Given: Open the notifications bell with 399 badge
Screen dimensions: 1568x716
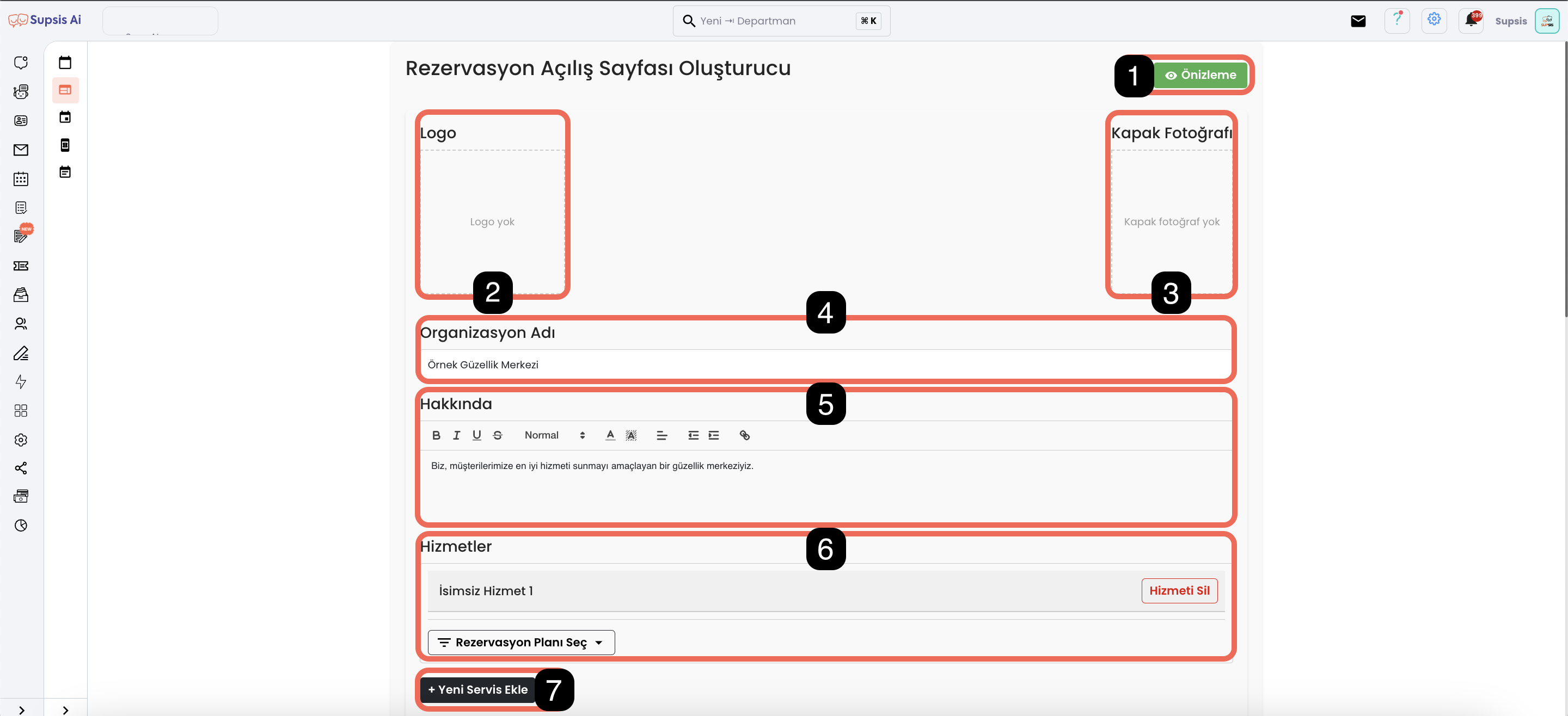Looking at the screenshot, I should tap(1471, 21).
